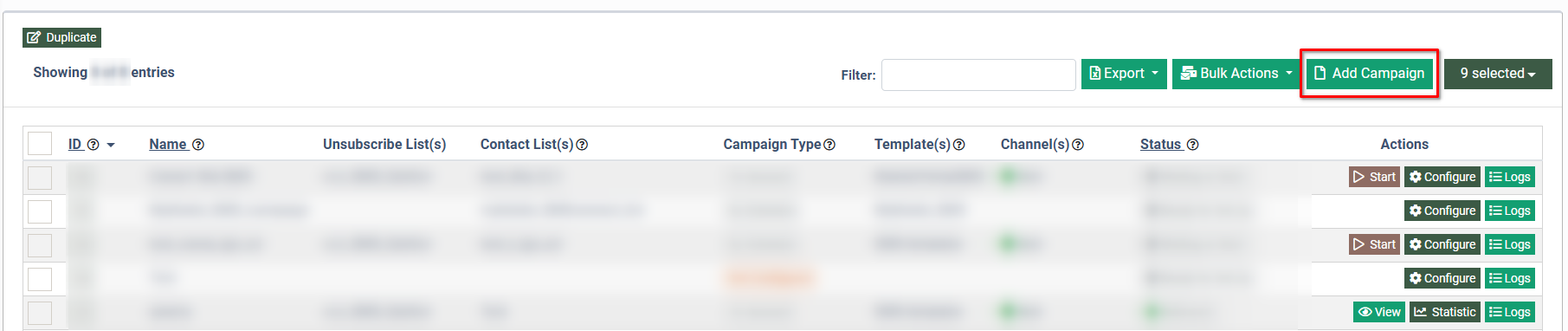Image resolution: width=1568 pixels, height=331 pixels.
Task: Click the Status column help icon
Action: tap(1192, 145)
